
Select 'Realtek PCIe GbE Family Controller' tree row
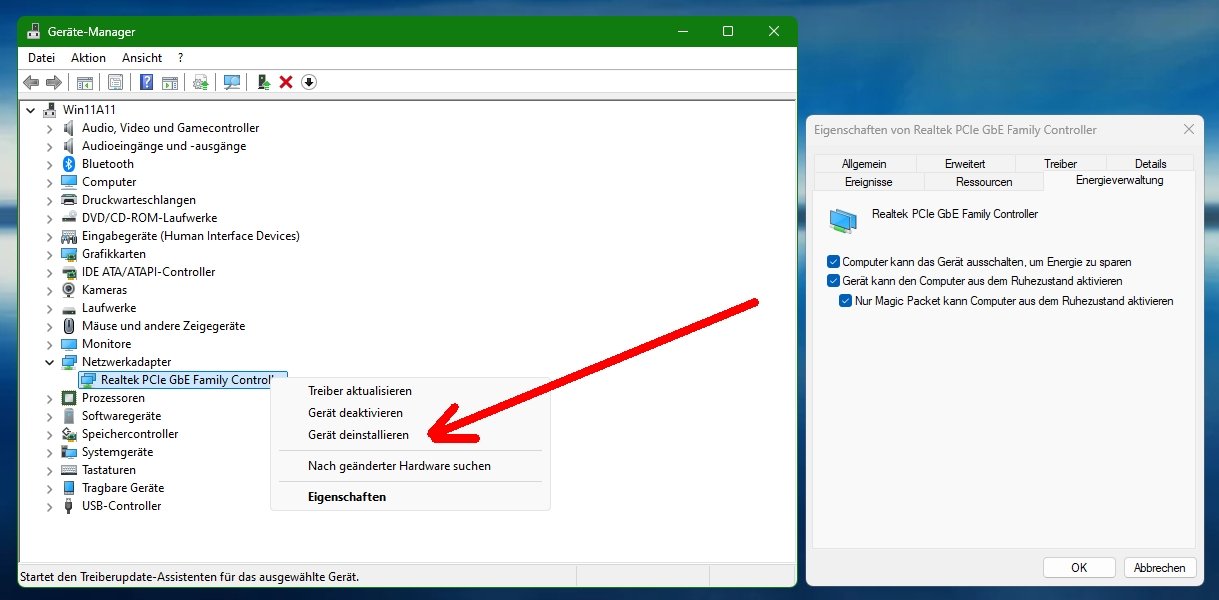[182, 380]
